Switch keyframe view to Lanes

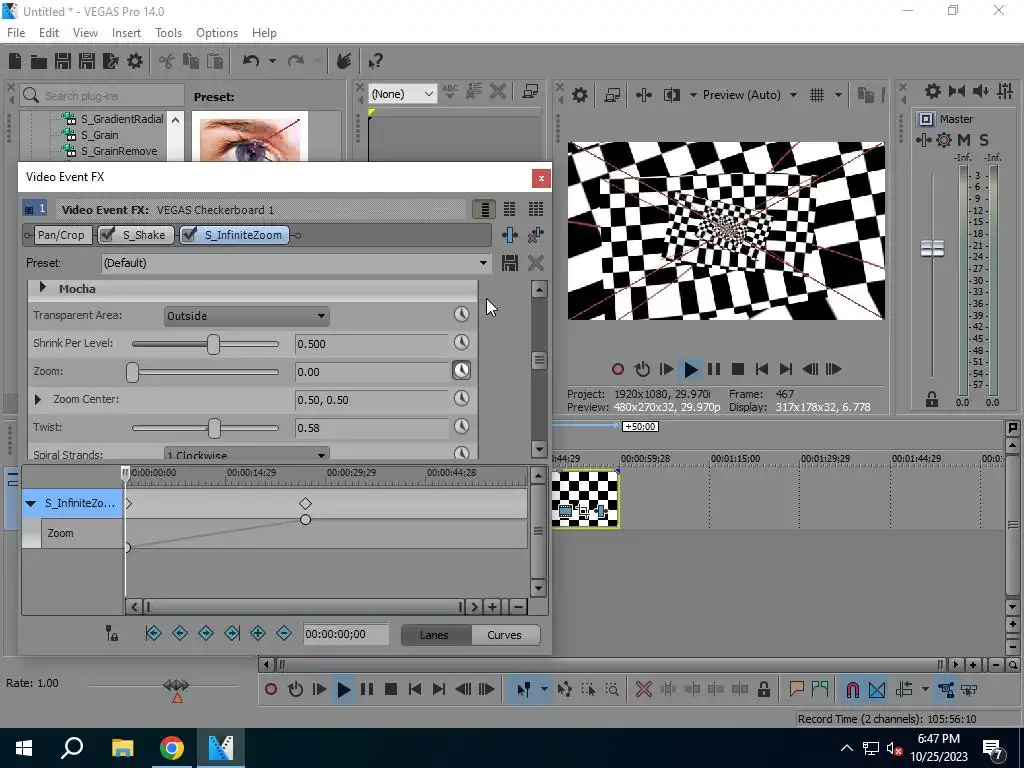pos(434,635)
